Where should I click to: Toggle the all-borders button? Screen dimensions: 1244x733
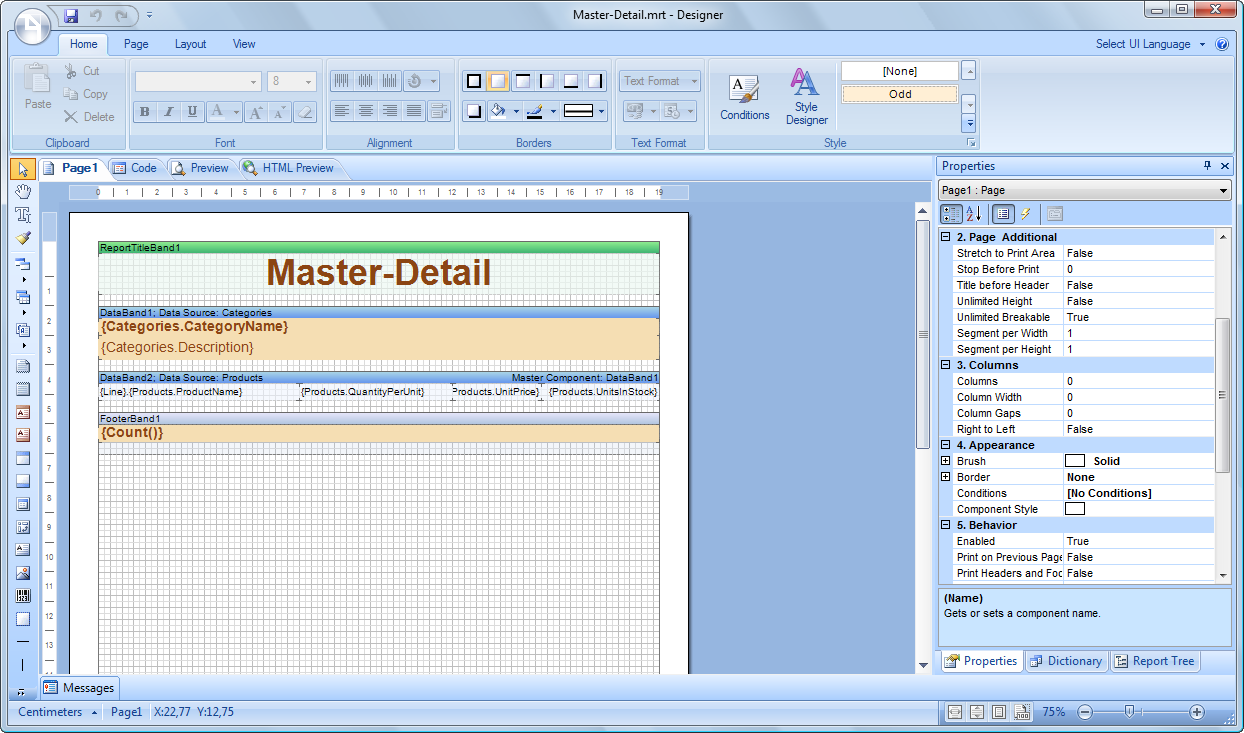click(x=474, y=81)
